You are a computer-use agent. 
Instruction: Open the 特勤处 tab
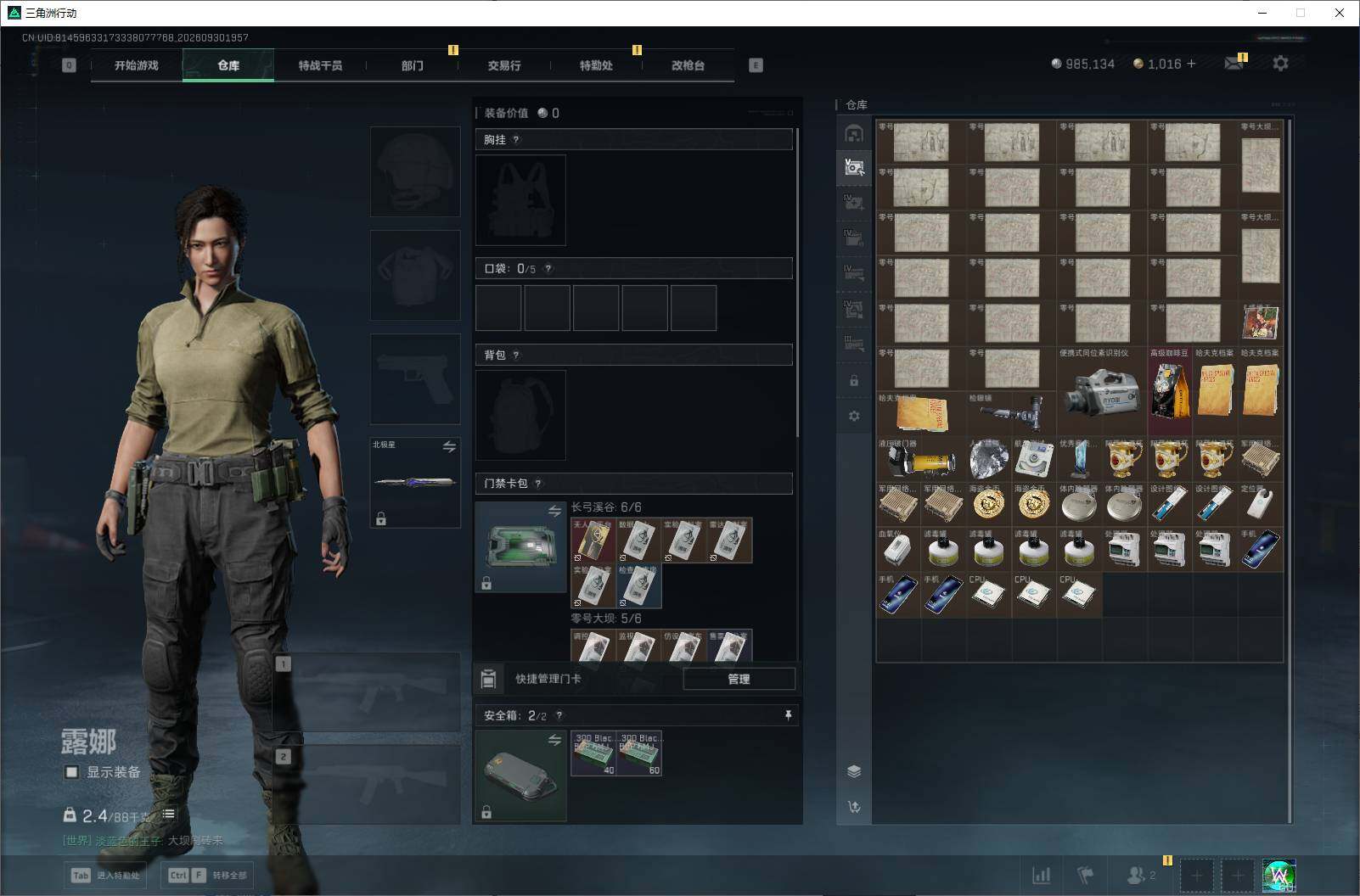[596, 65]
